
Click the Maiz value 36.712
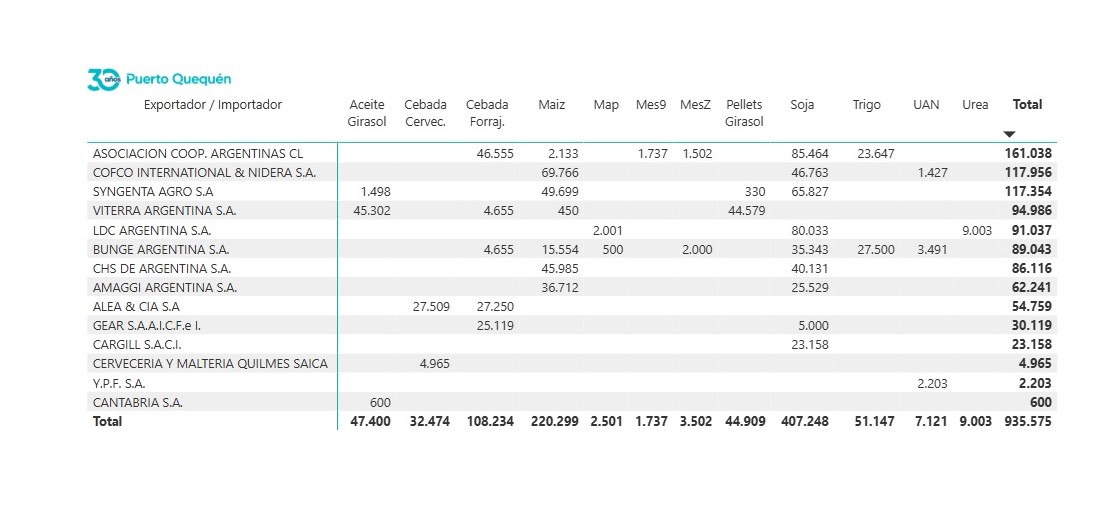coord(560,287)
